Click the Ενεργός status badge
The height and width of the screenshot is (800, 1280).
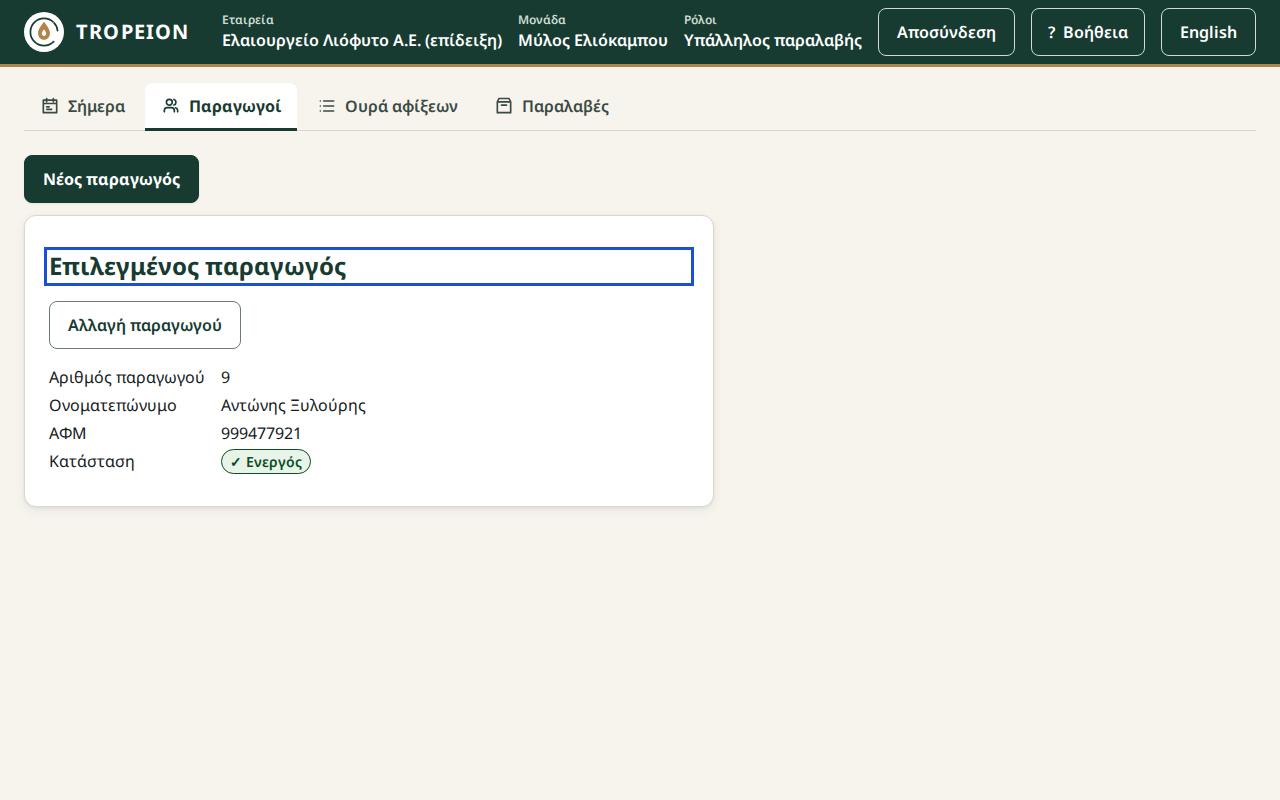pos(266,462)
